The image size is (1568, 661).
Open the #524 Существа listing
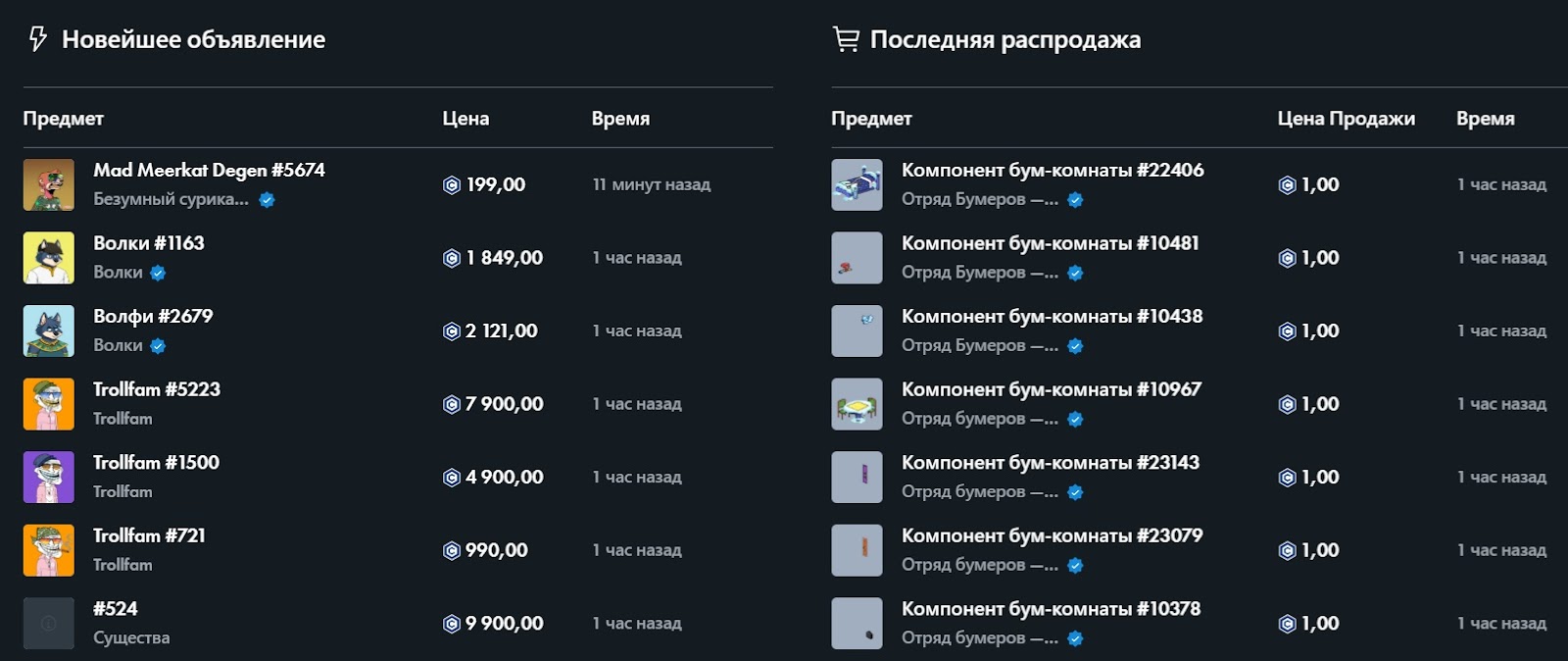click(x=116, y=609)
